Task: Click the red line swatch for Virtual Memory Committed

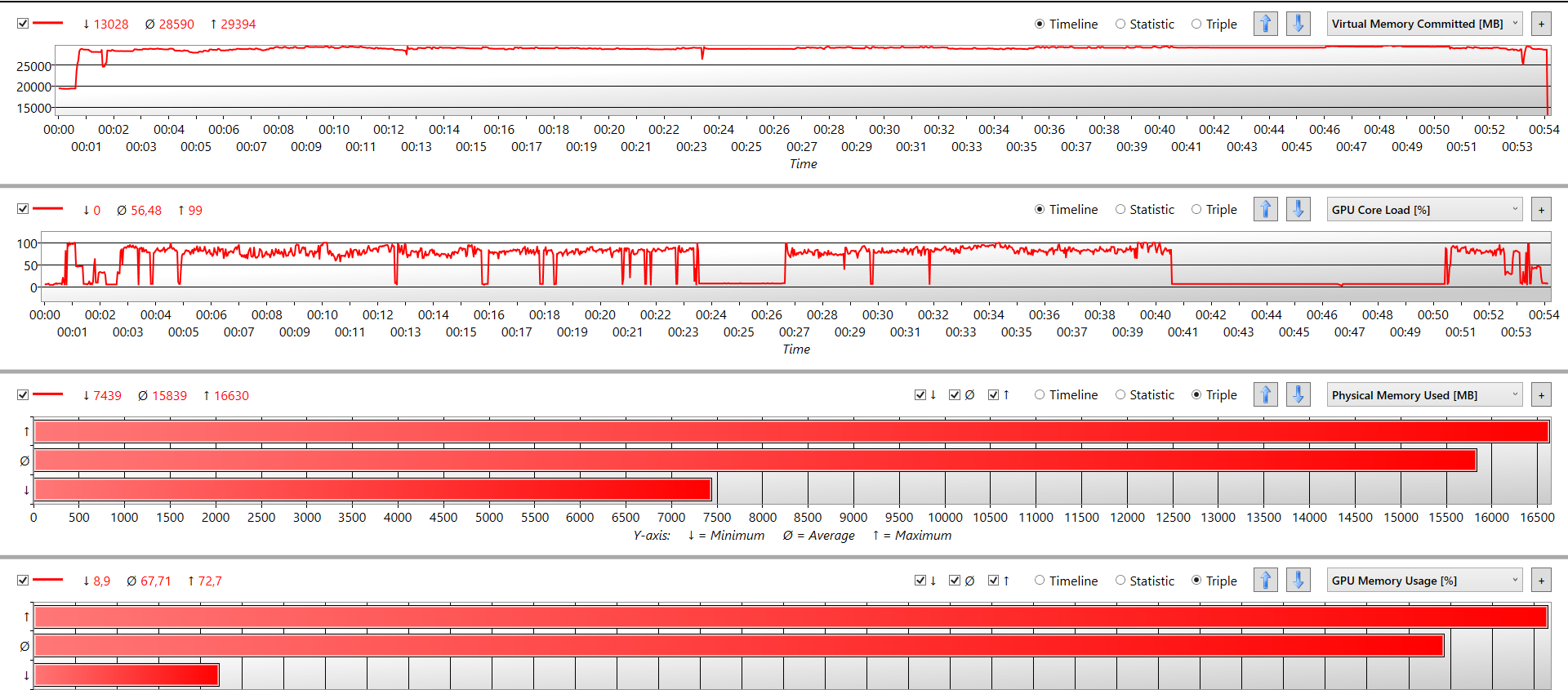Action: pyautogui.click(x=48, y=23)
